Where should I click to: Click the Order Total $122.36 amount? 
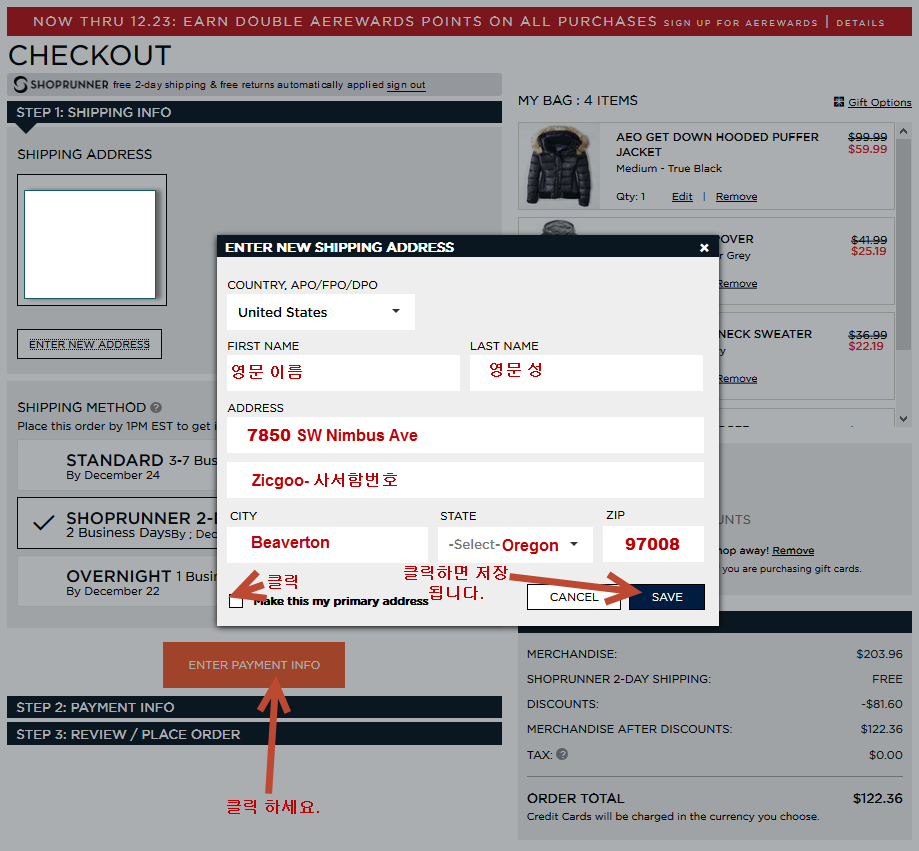[x=877, y=798]
